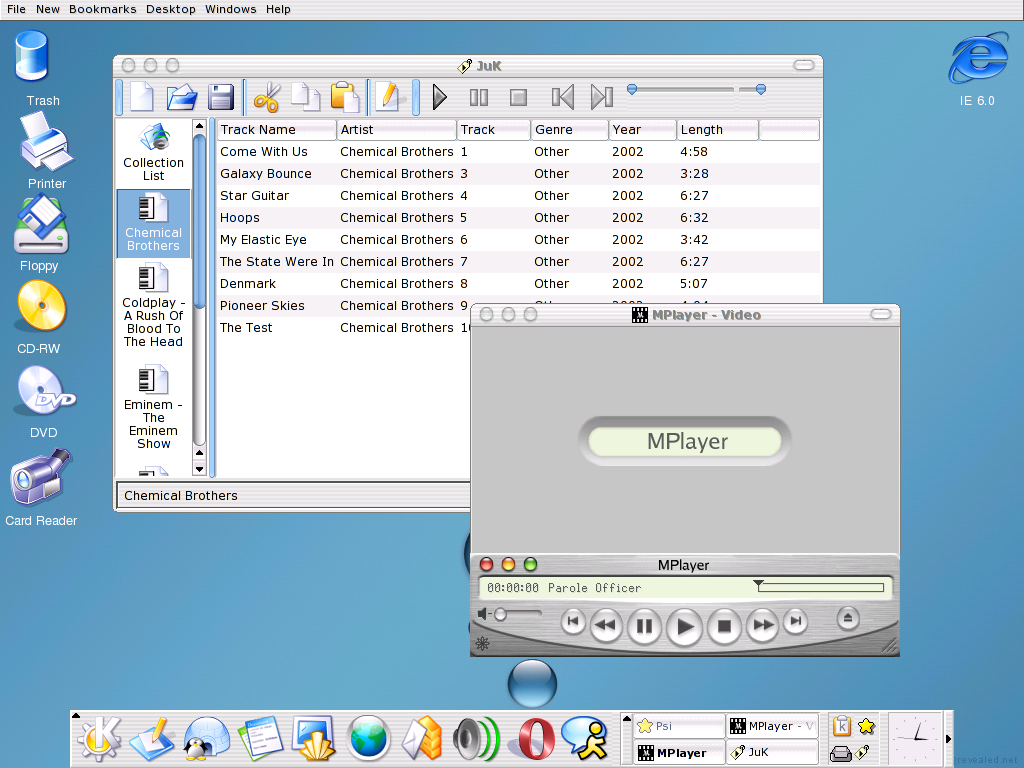Select the Chemical Brothers playlist

tap(153, 223)
